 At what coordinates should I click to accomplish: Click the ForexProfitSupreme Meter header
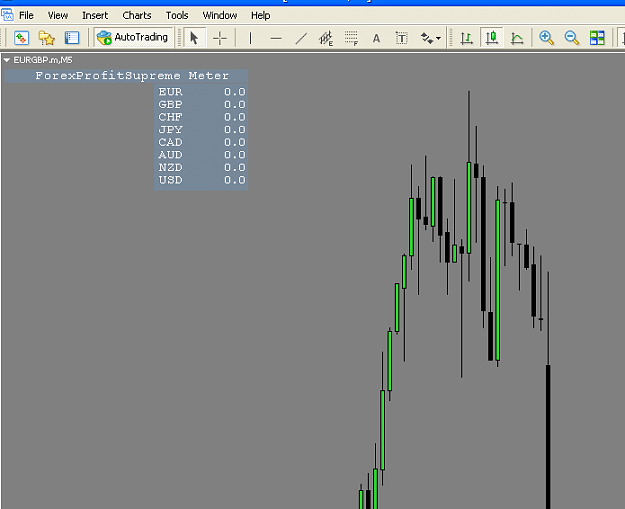126,75
